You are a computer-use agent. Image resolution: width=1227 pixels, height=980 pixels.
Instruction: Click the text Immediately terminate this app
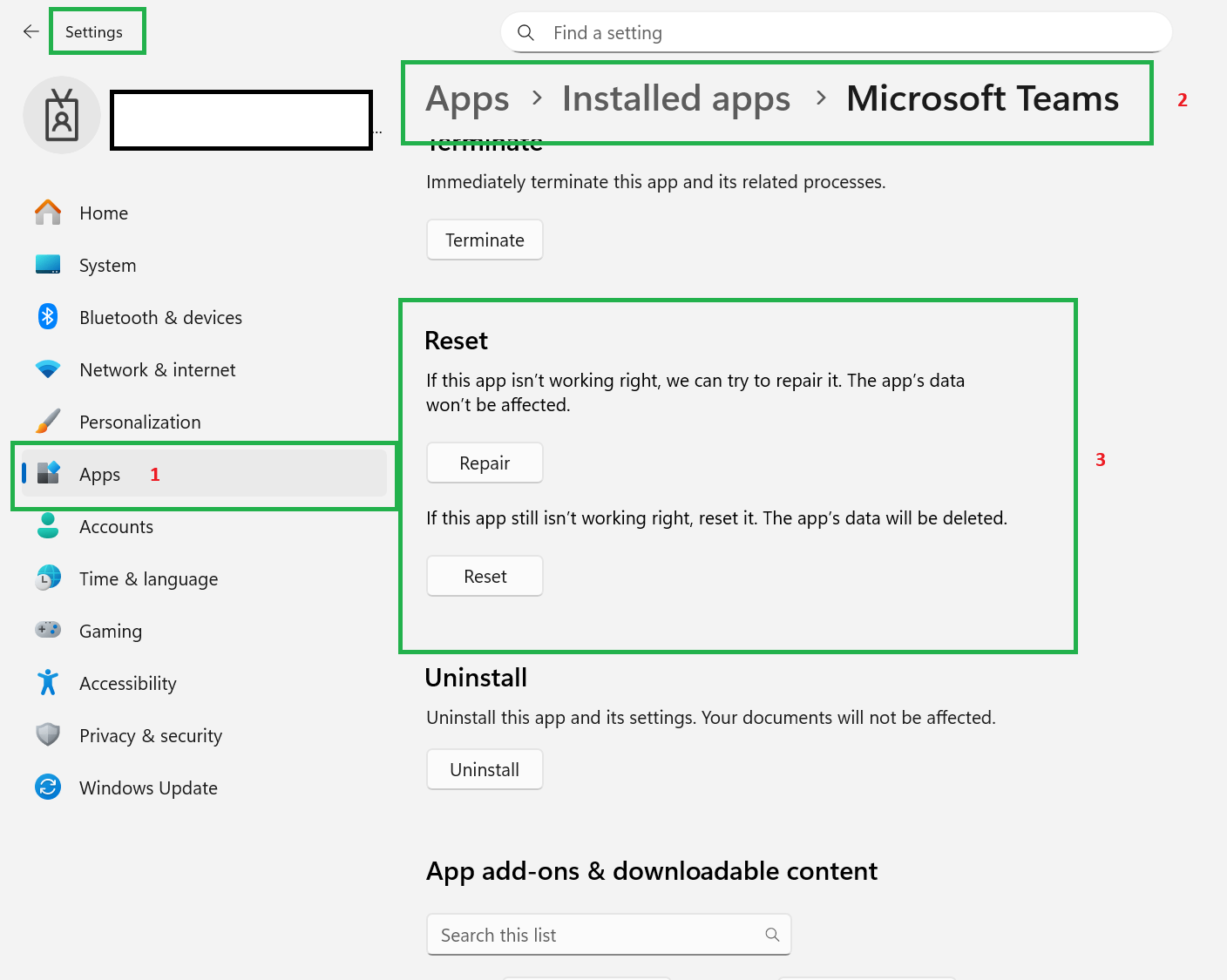pyautogui.click(x=655, y=182)
